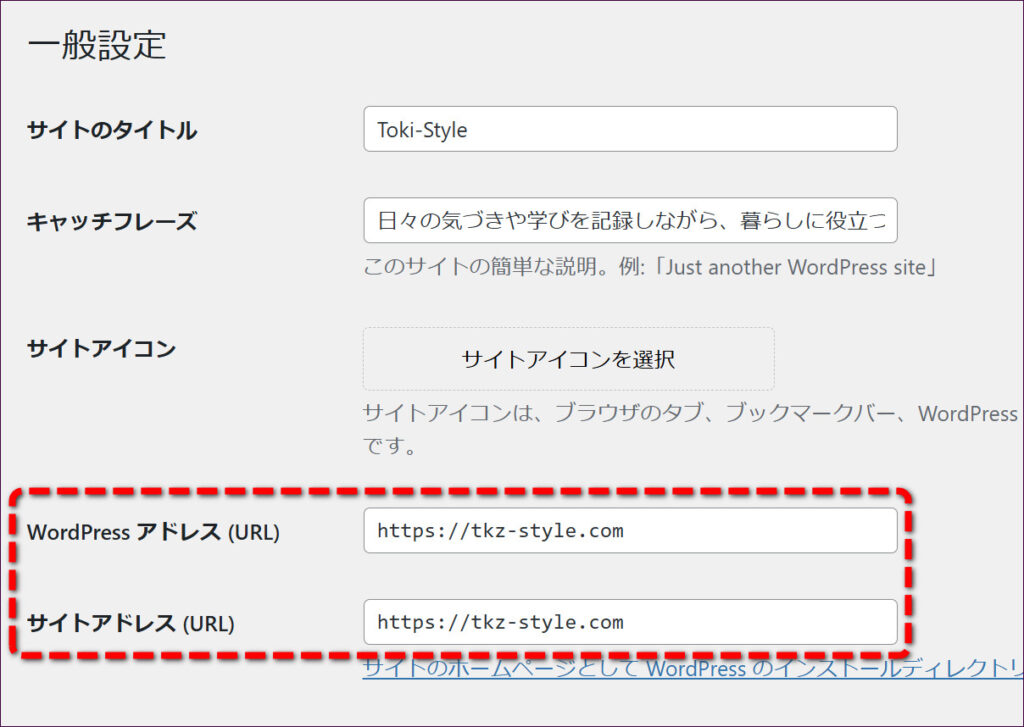Click the red dashed highlight border
The image size is (1024, 727).
click(460, 492)
